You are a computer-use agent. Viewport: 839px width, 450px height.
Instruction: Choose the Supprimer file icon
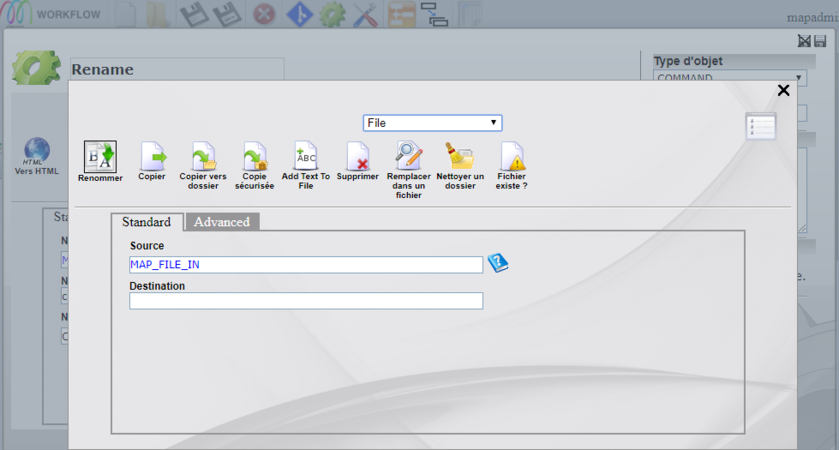(x=357, y=156)
